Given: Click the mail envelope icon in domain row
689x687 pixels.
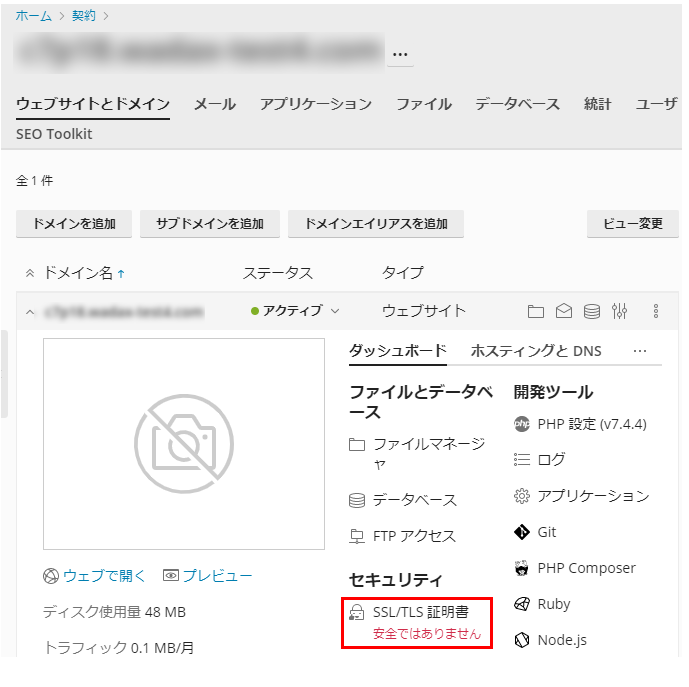Looking at the screenshot, I should (563, 311).
